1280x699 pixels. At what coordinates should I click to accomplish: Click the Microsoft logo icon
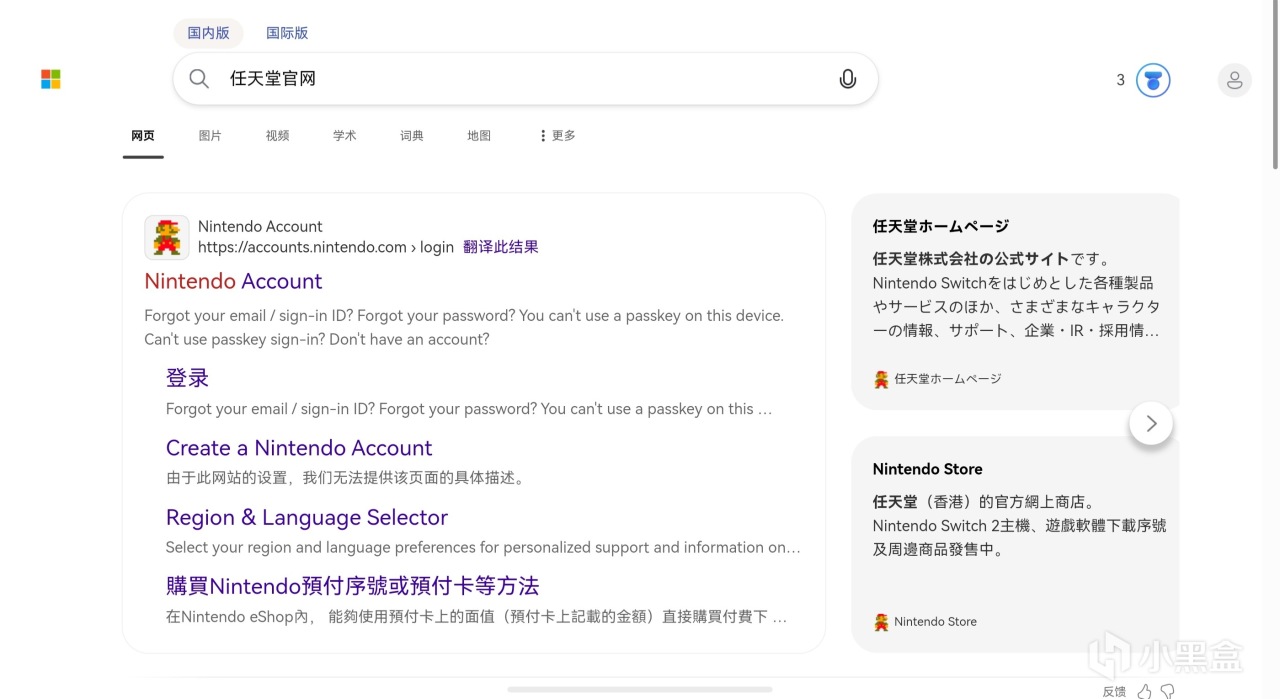pyautogui.click(x=51, y=79)
